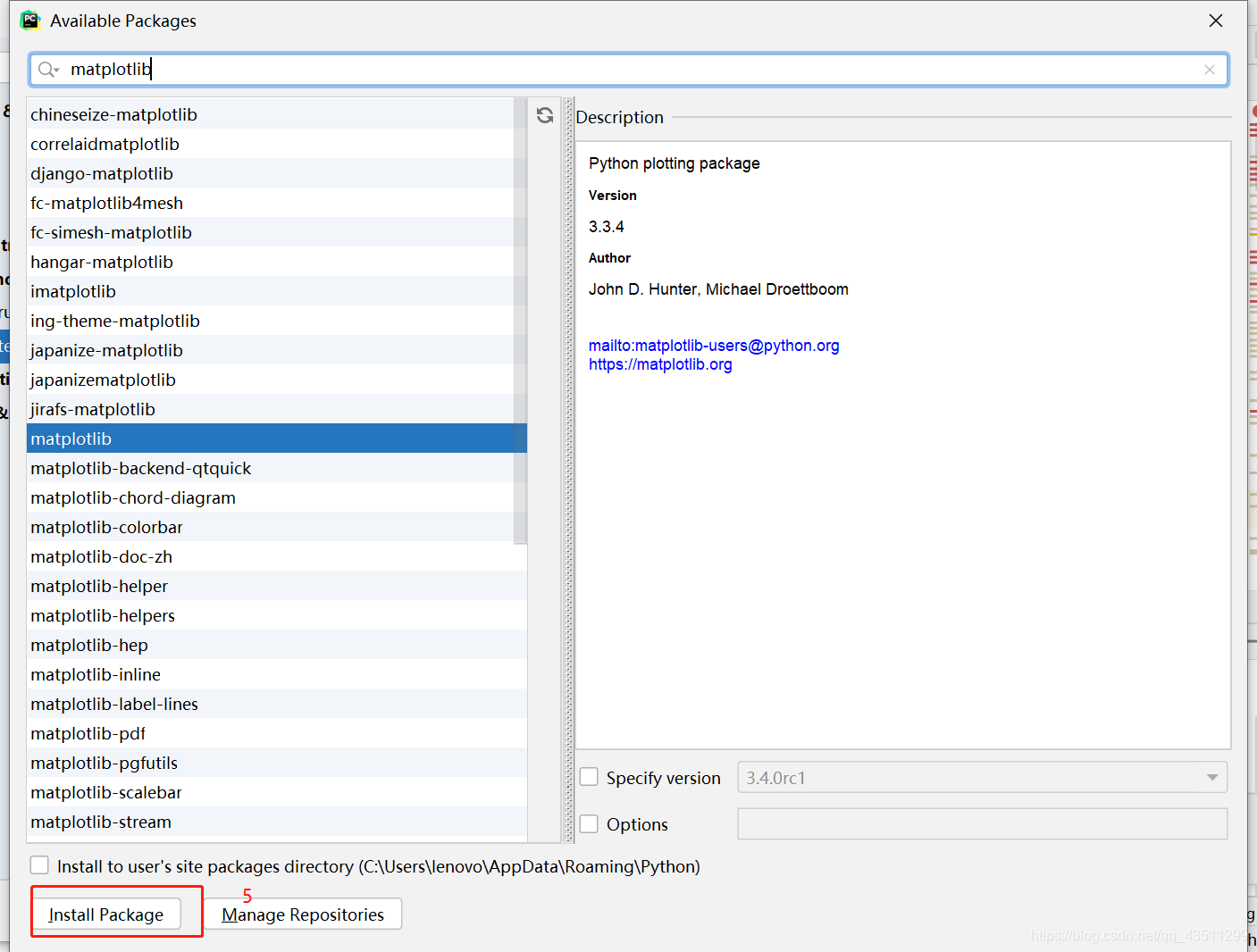Open the mailto:matplotlib-users@python.org link
1257x952 pixels.
(714, 346)
